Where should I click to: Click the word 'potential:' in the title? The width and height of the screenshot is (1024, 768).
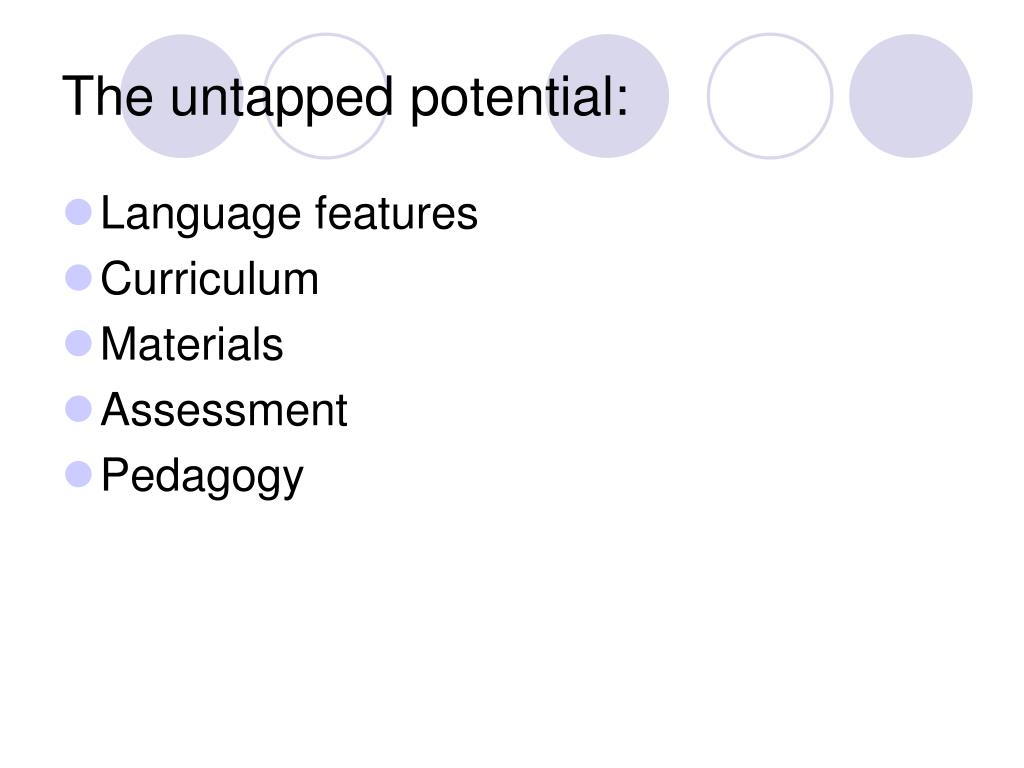click(520, 98)
